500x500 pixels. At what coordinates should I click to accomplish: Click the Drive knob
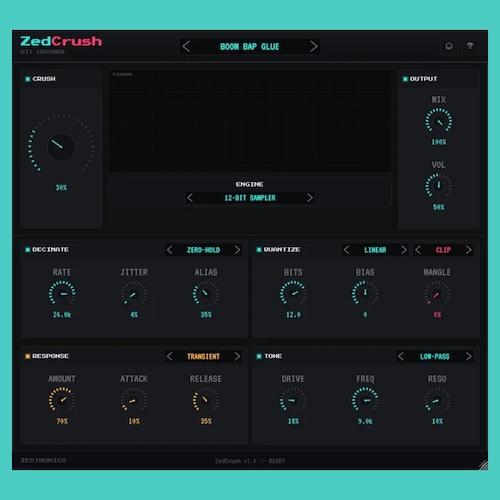pos(293,400)
